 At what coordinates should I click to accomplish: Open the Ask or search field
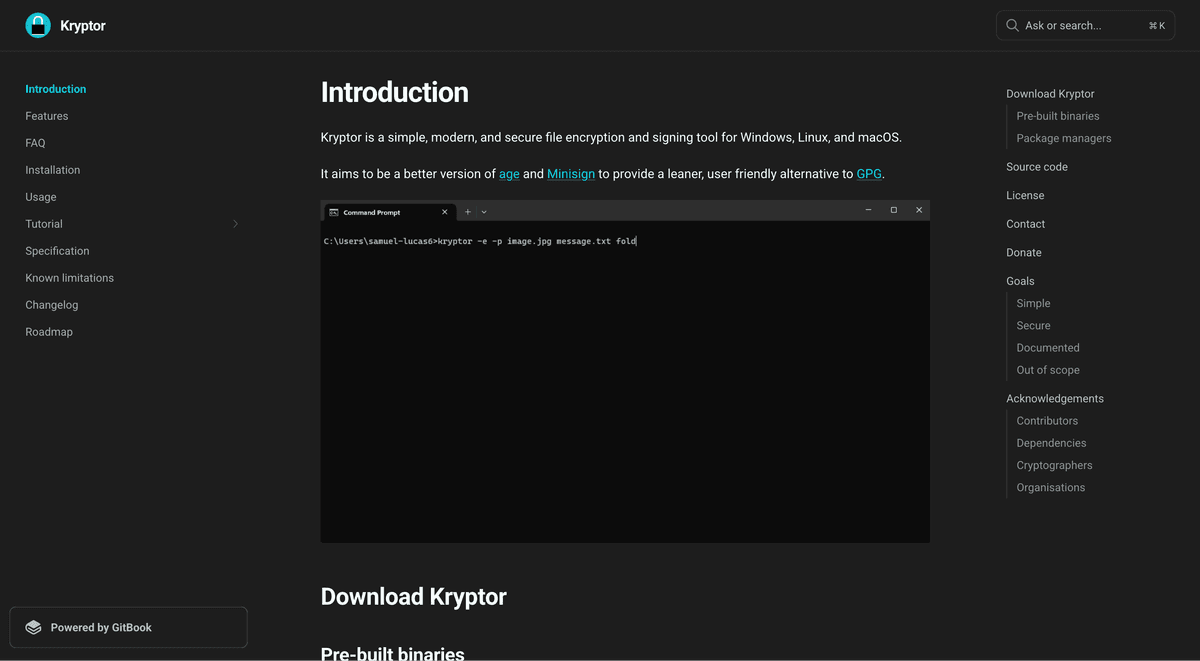click(1085, 25)
